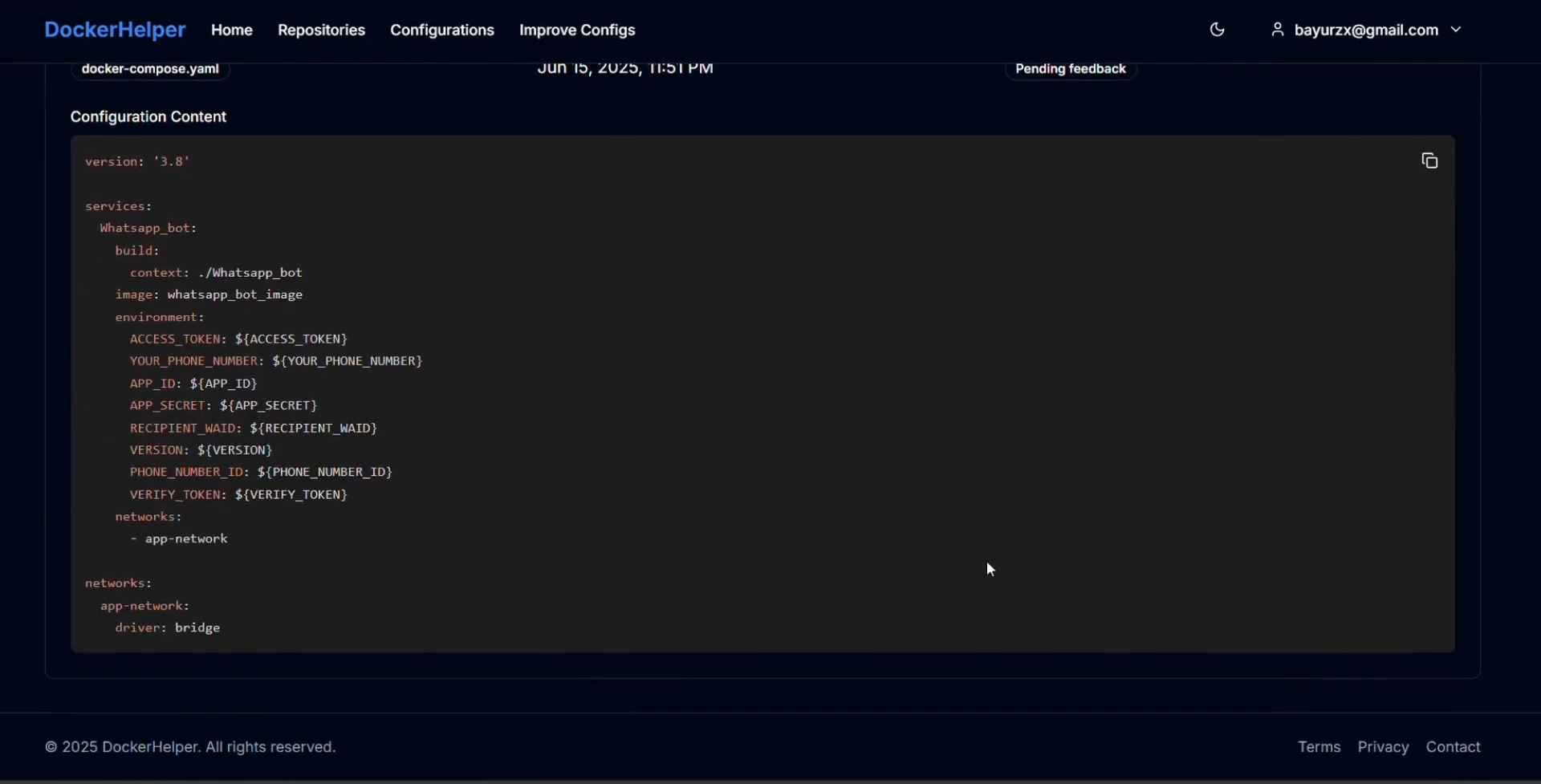Screen dimensions: 1541x784
Task: Toggle dark mode with the moon icon
Action: point(1217,30)
